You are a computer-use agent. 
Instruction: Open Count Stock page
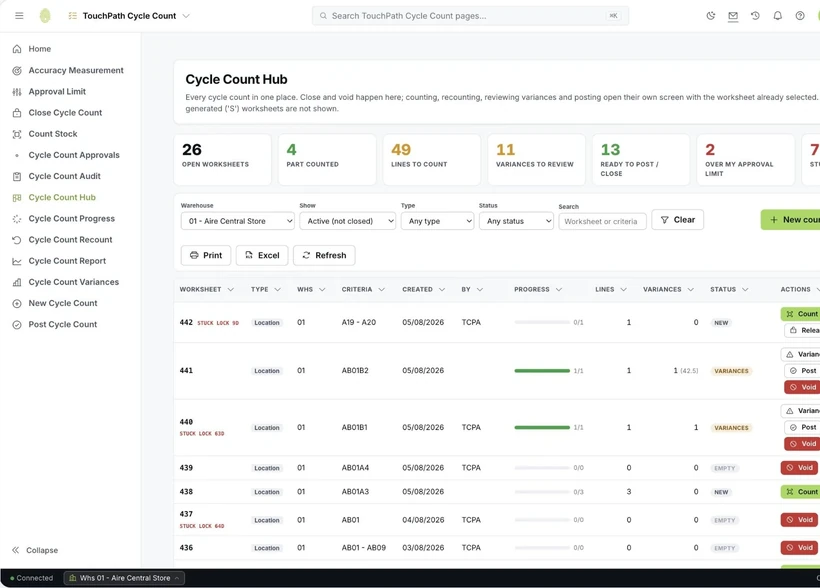pos(53,134)
